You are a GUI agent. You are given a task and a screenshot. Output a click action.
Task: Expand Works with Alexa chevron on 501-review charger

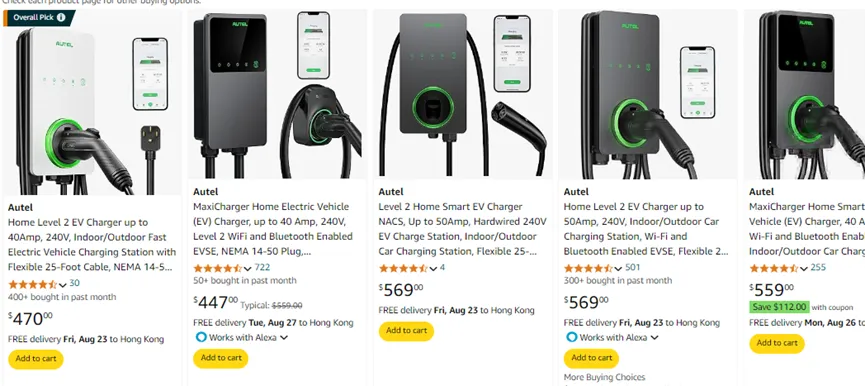654,337
